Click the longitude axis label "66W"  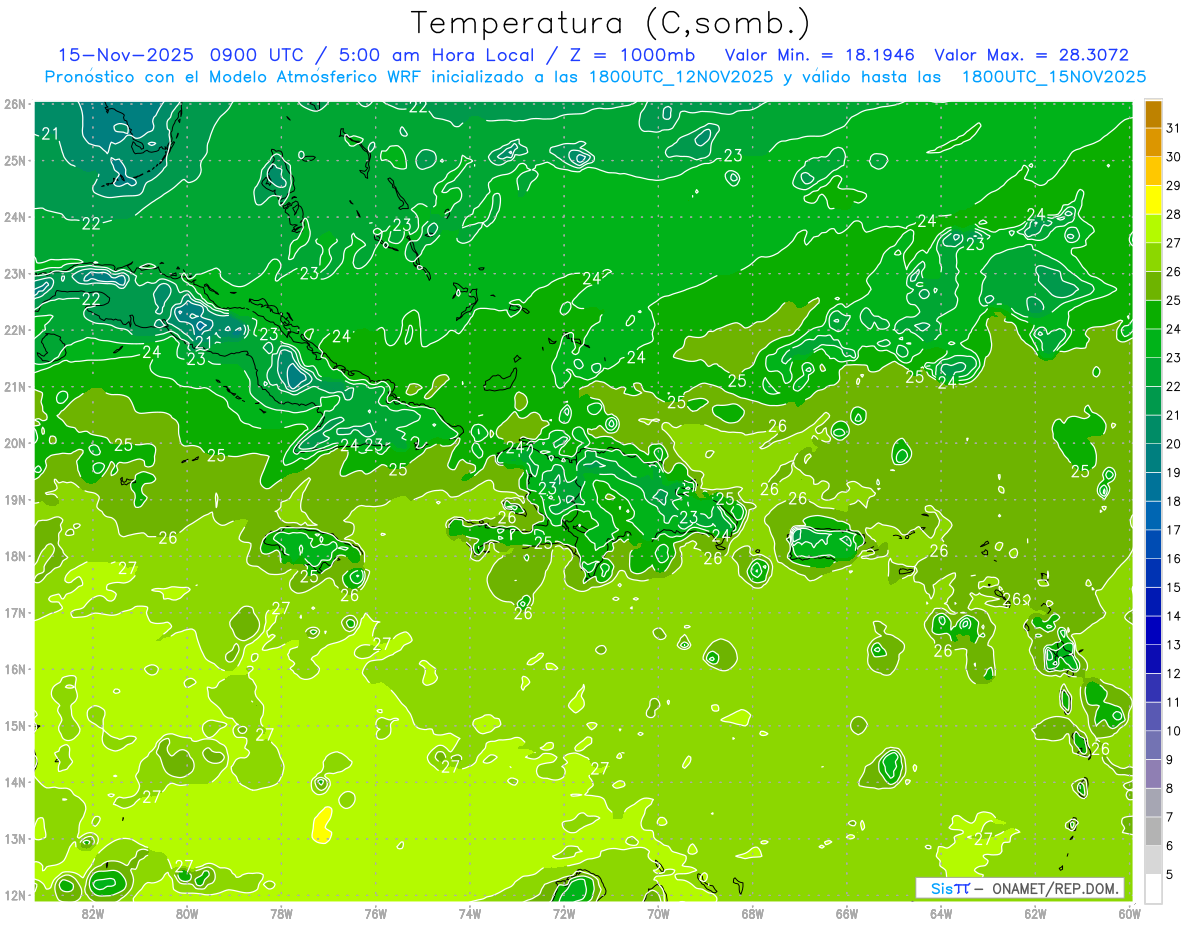pyautogui.click(x=847, y=913)
